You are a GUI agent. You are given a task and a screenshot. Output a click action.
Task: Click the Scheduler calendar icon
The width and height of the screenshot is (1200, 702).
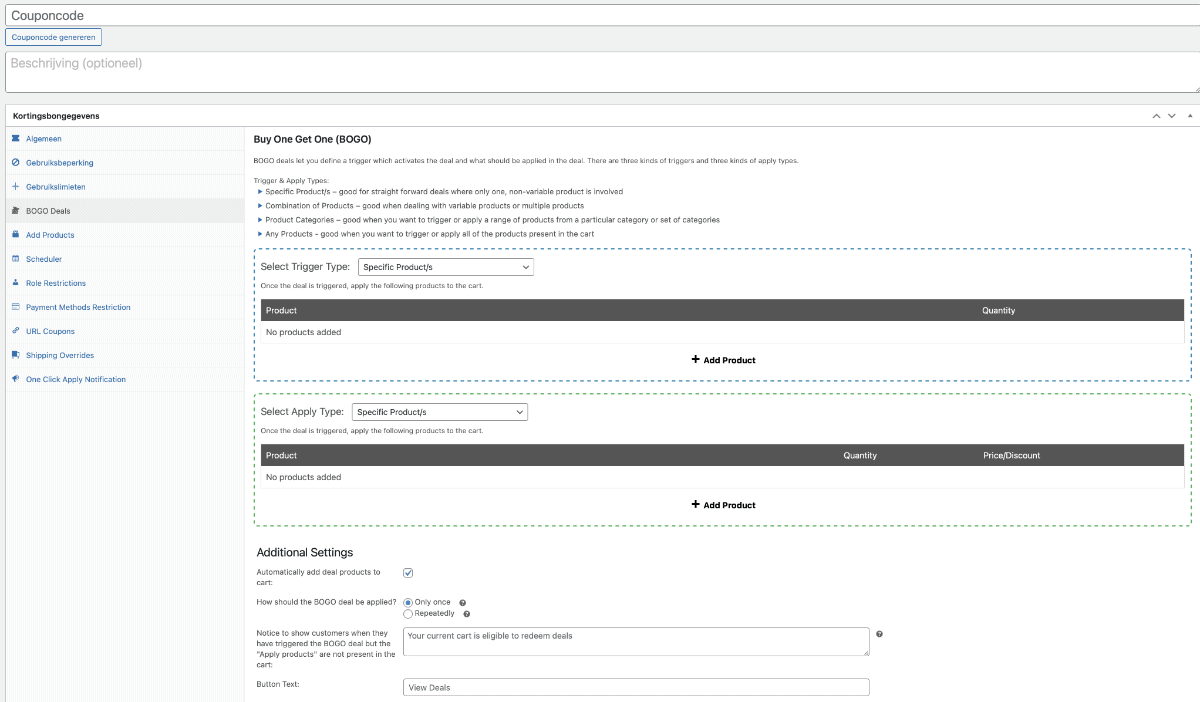point(15,259)
